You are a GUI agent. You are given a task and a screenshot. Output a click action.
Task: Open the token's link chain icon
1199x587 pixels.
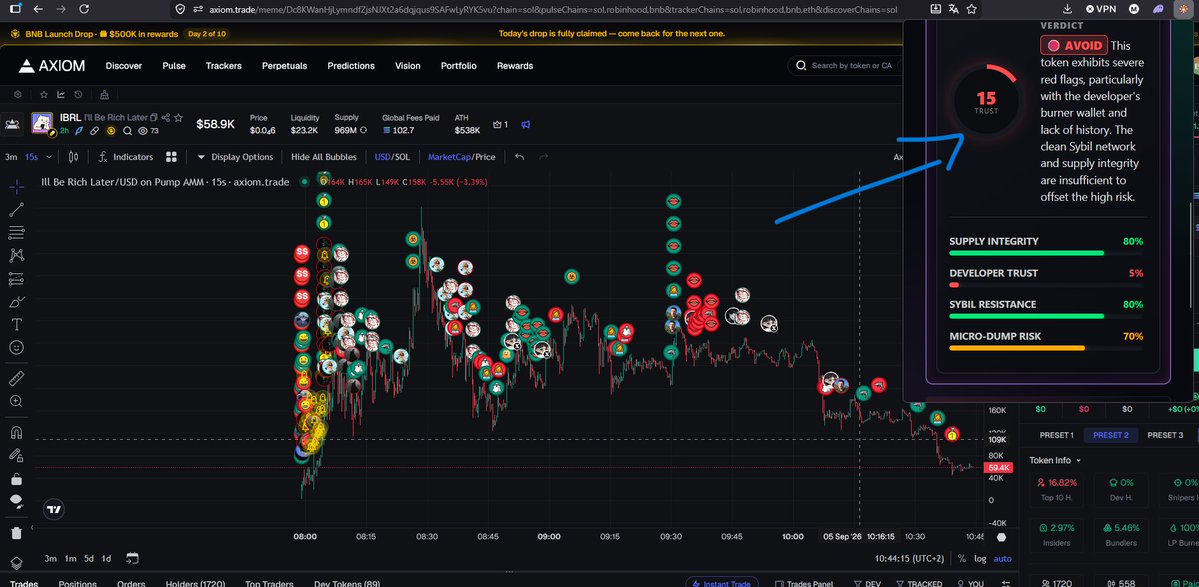pyautogui.click(x=95, y=131)
